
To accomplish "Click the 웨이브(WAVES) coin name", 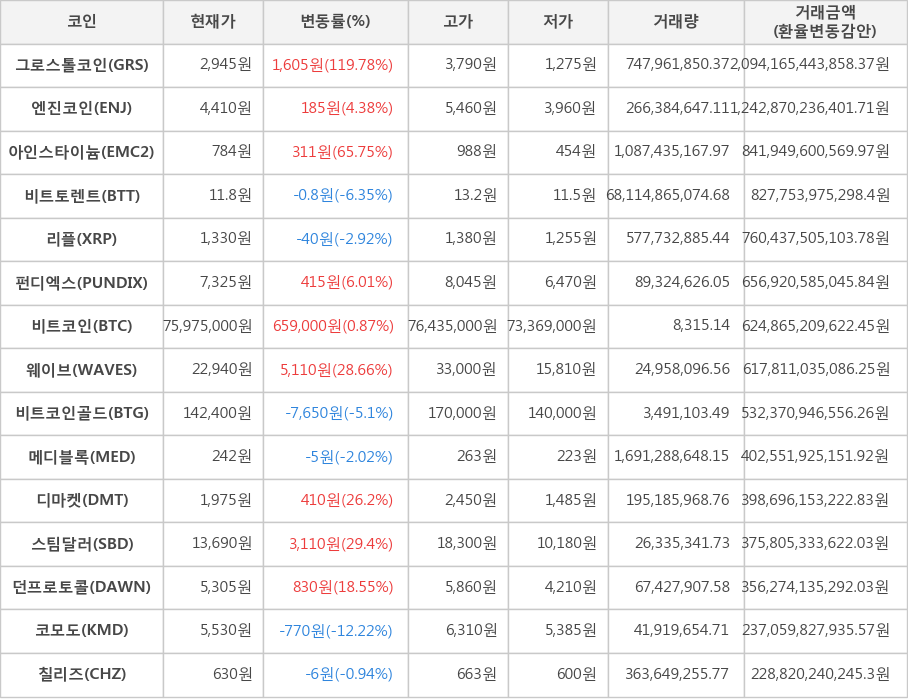I will pyautogui.click(x=82, y=370).
